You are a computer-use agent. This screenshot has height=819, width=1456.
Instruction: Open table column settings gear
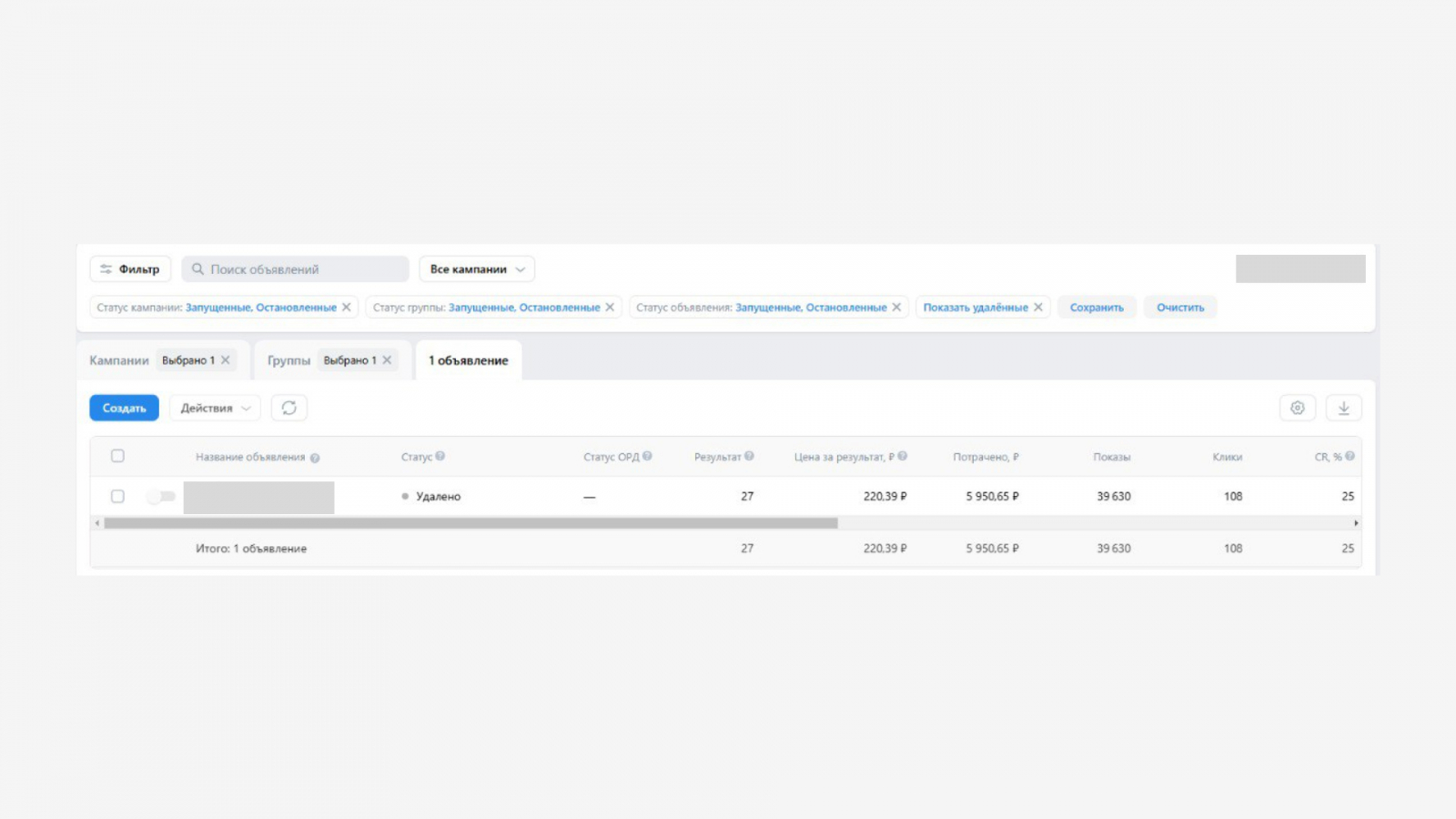point(1298,408)
